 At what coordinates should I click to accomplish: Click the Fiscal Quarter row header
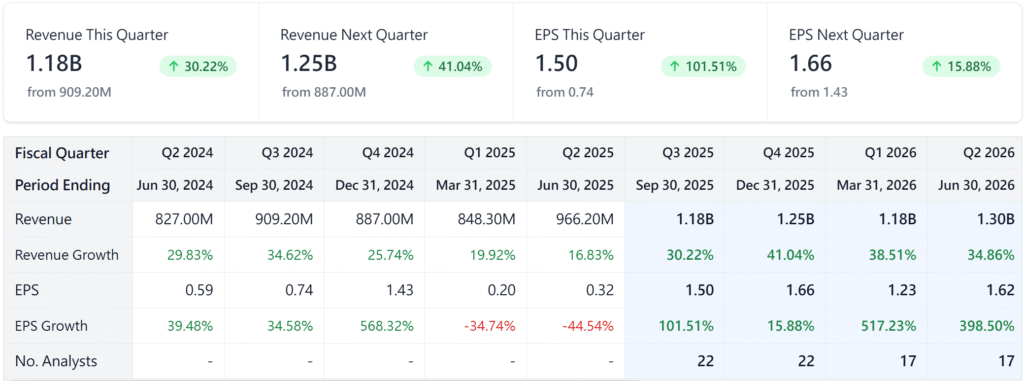click(x=62, y=153)
